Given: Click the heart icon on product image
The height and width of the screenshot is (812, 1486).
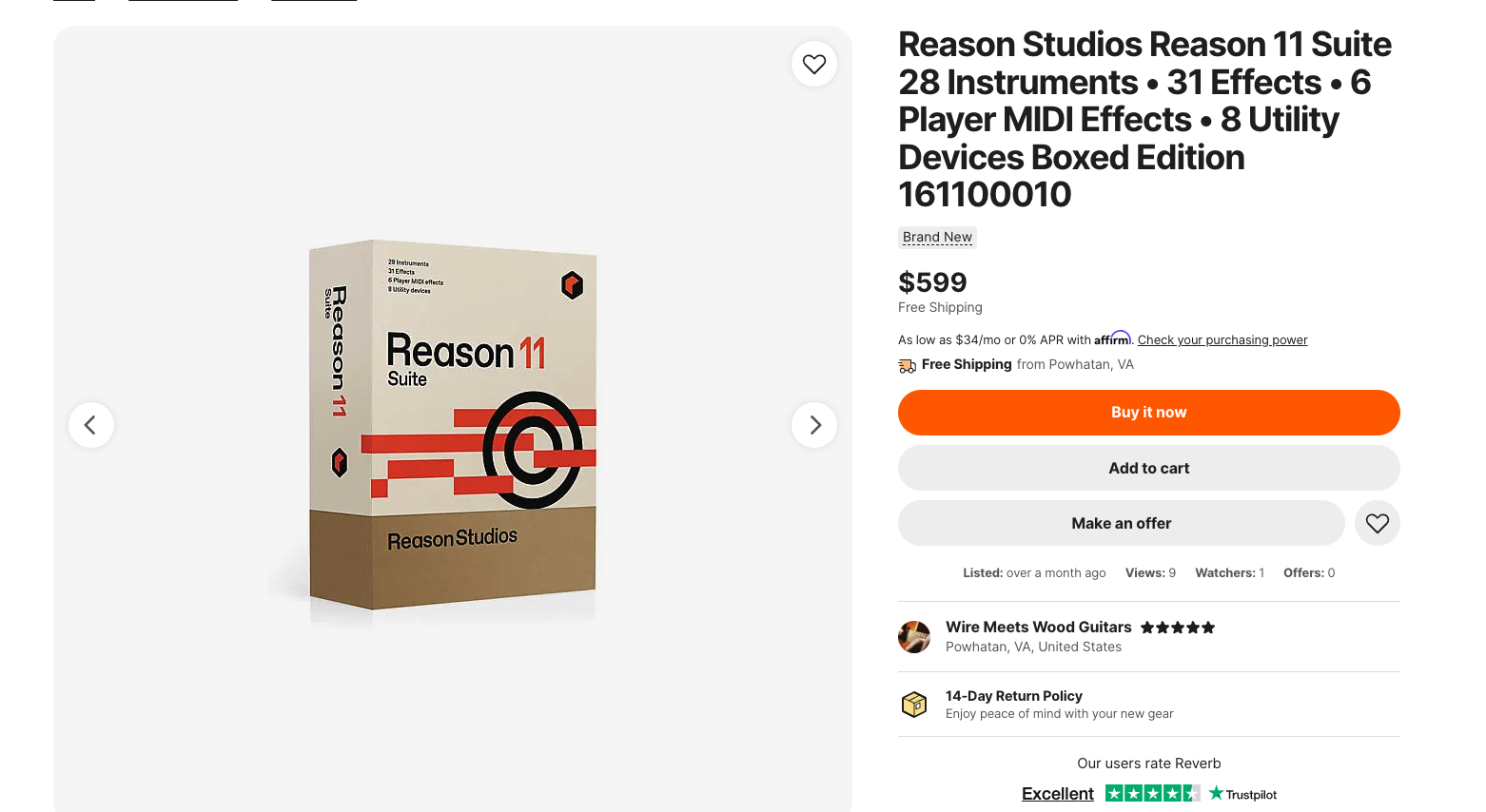Looking at the screenshot, I should click(x=814, y=64).
